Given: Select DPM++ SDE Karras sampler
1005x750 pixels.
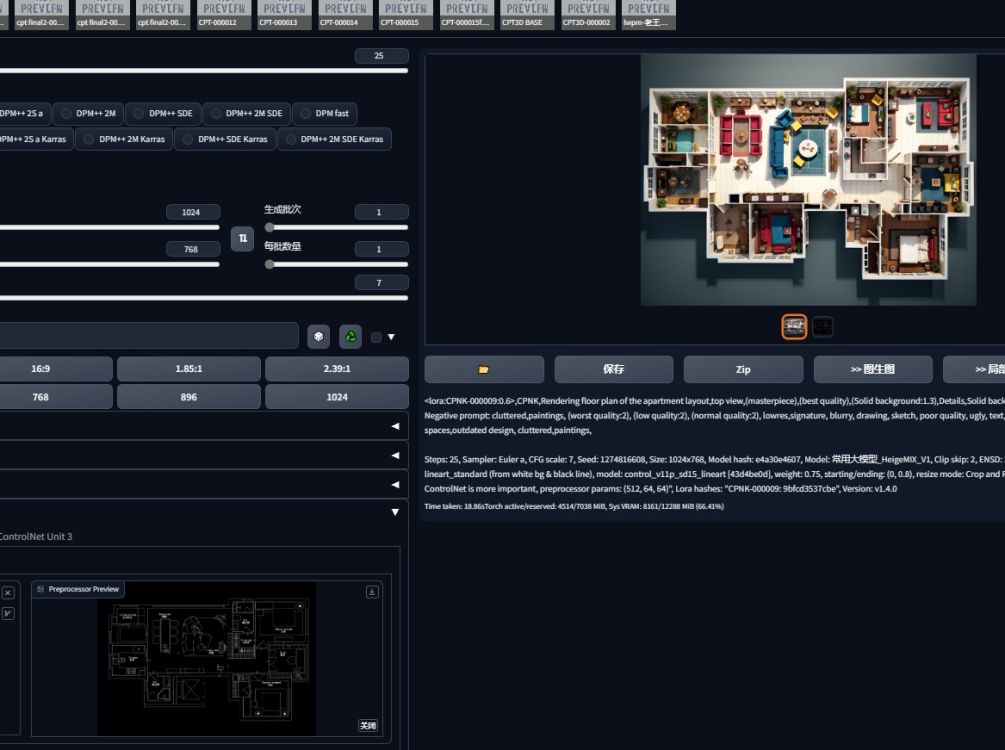Looking at the screenshot, I should click(225, 139).
